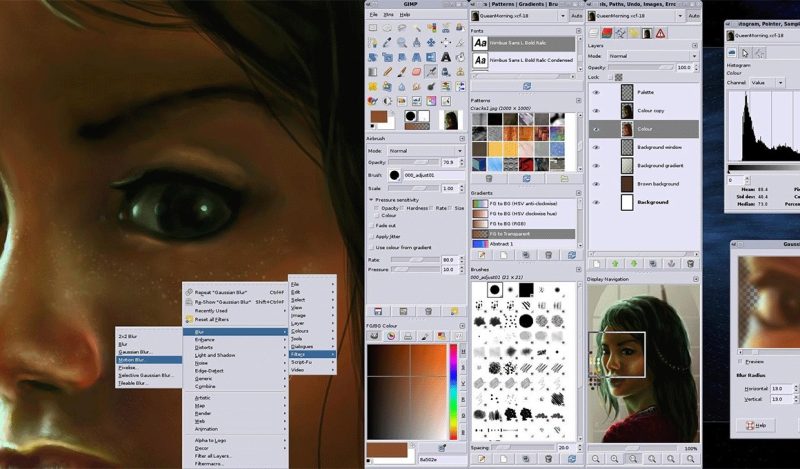Open the Airbrush Mode dropdown
Image resolution: width=800 pixels, height=469 pixels.
[x=426, y=151]
